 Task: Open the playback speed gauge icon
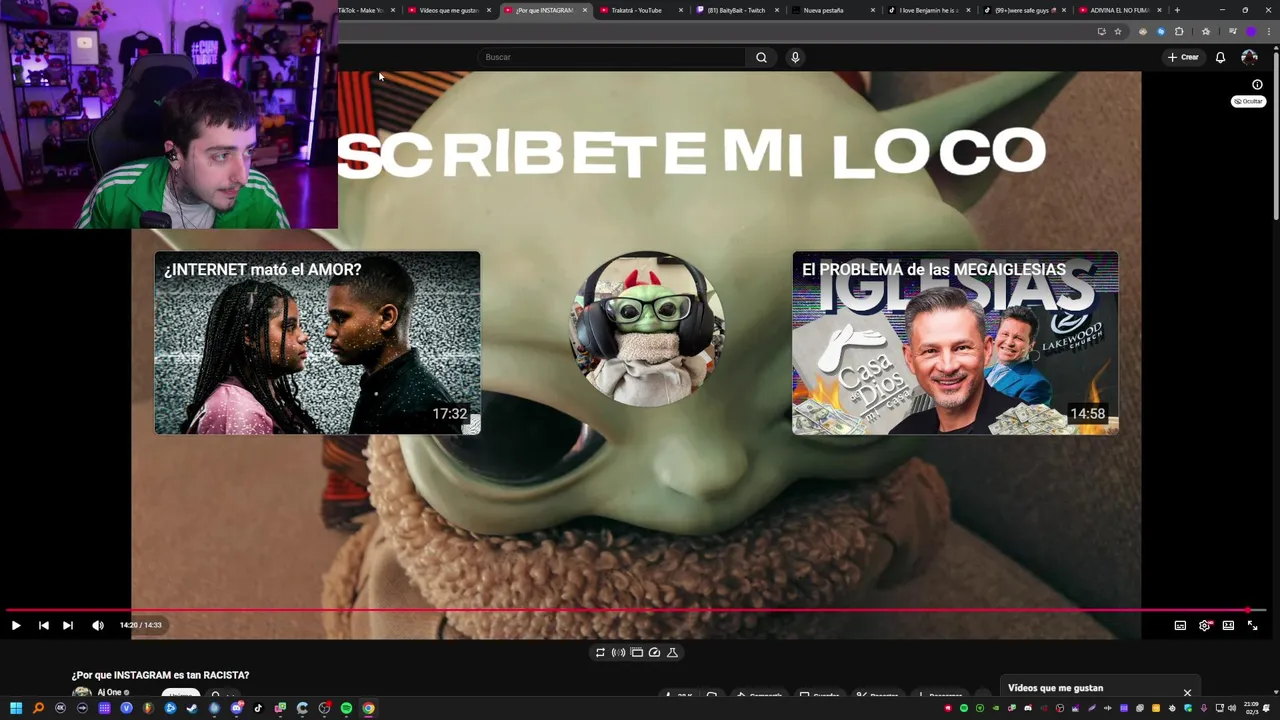[654, 652]
